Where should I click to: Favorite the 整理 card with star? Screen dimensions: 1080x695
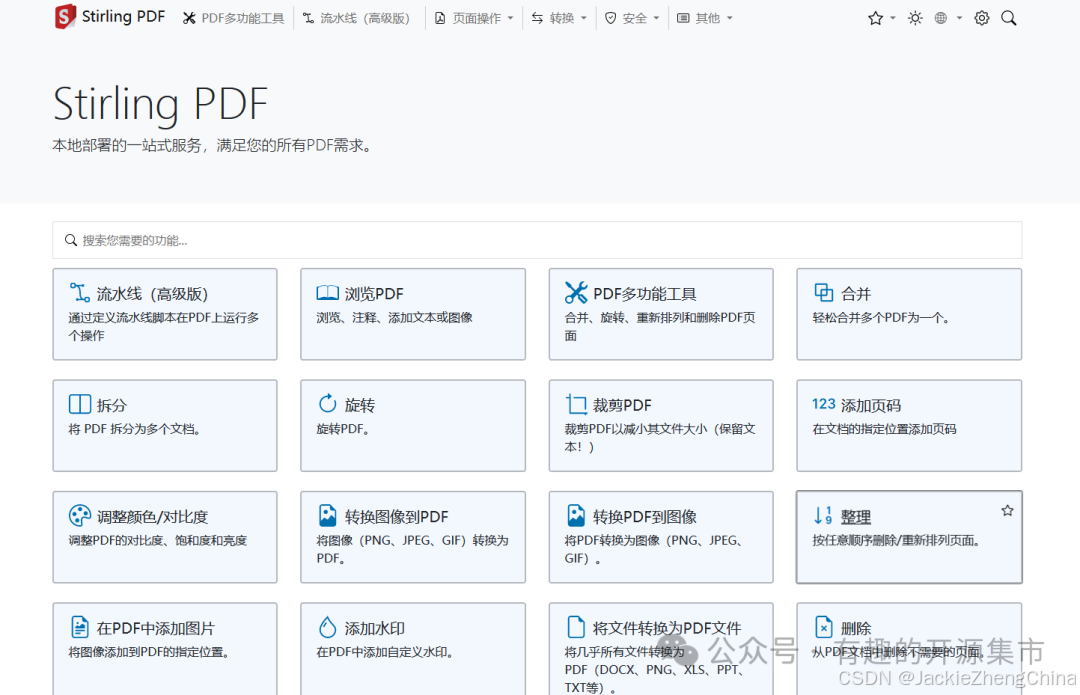pos(1007,510)
